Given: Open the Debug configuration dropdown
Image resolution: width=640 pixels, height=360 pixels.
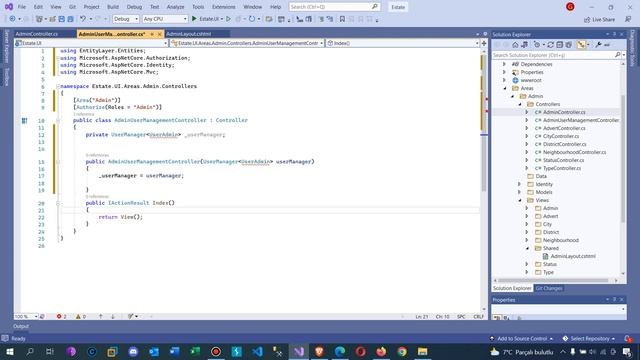Looking at the screenshot, I should [x=125, y=19].
